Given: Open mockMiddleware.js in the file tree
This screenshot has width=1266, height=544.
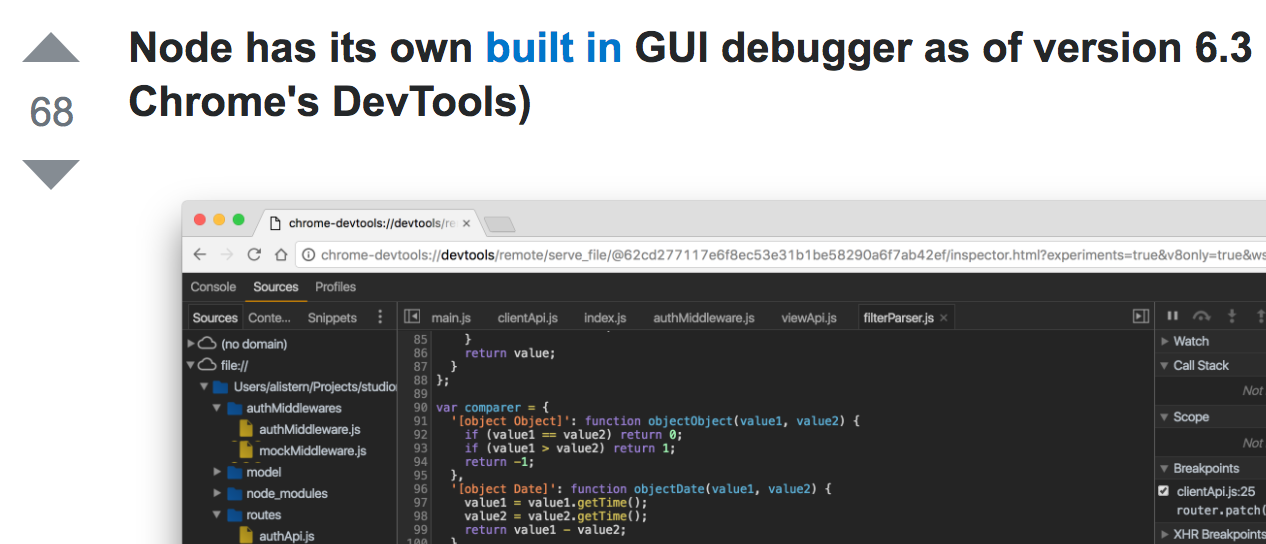Looking at the screenshot, I should [x=312, y=450].
